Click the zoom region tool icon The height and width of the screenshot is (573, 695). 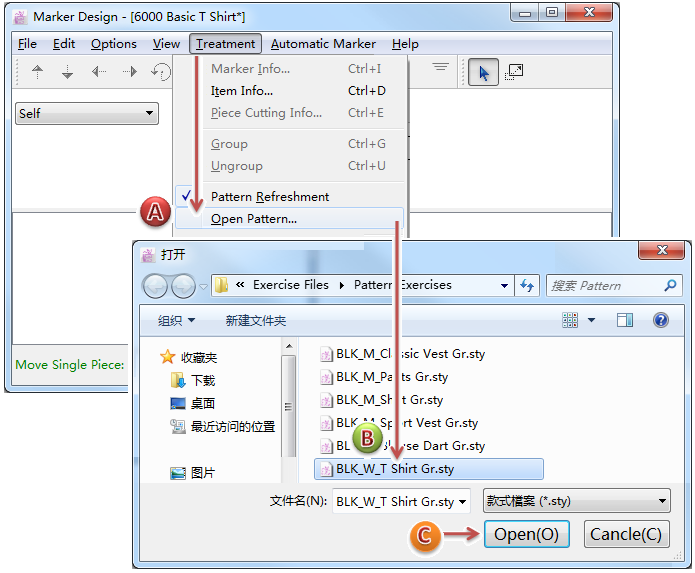point(514,72)
